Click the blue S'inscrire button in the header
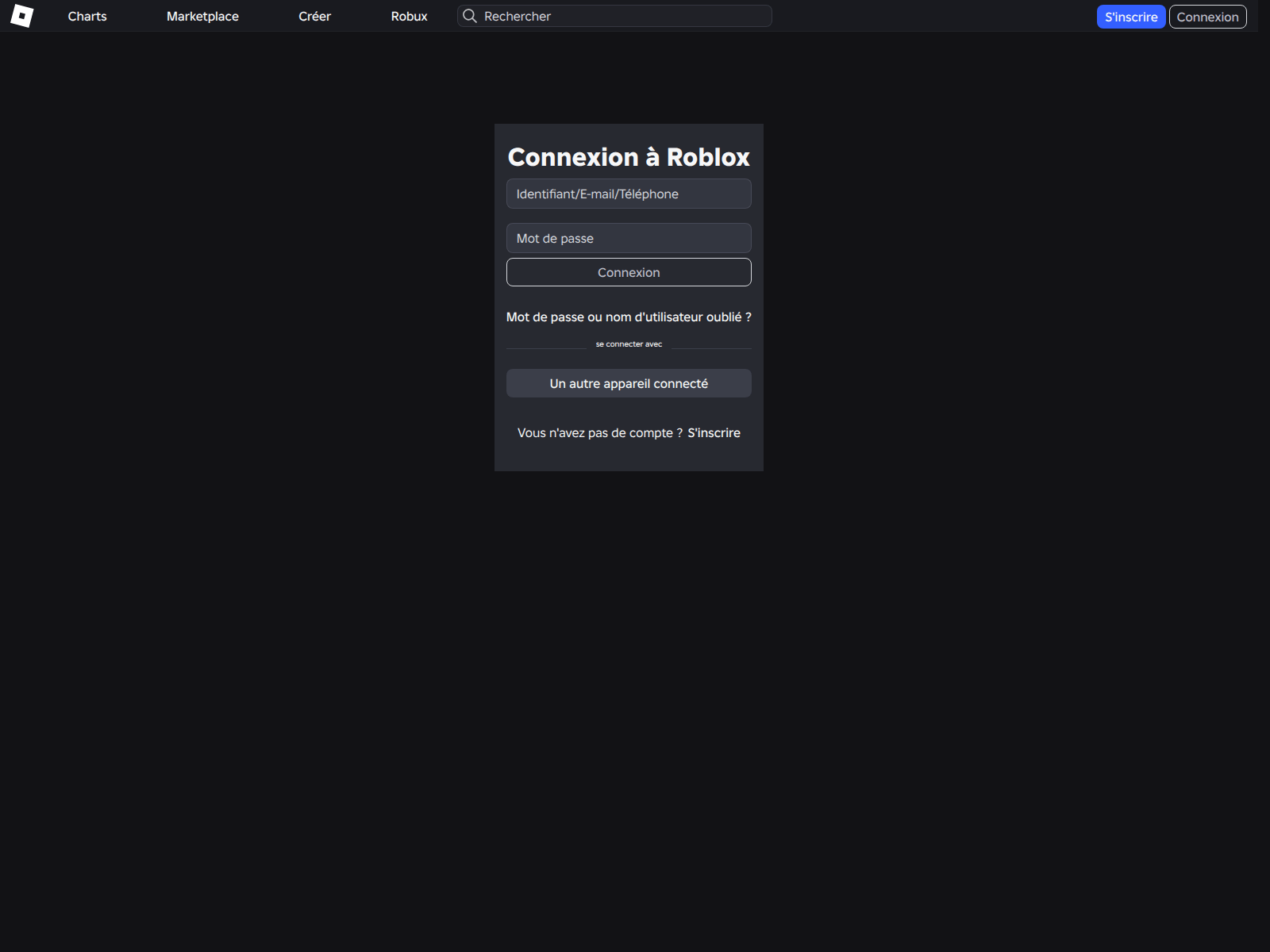Screen dimensions: 1270x952 click(x=1131, y=17)
